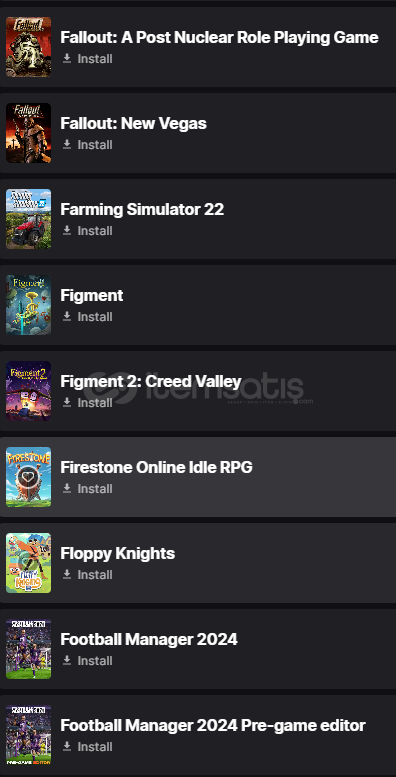Open the Farming Simulator 22 cover thumbnail
This screenshot has width=396, height=777.
(x=28, y=219)
